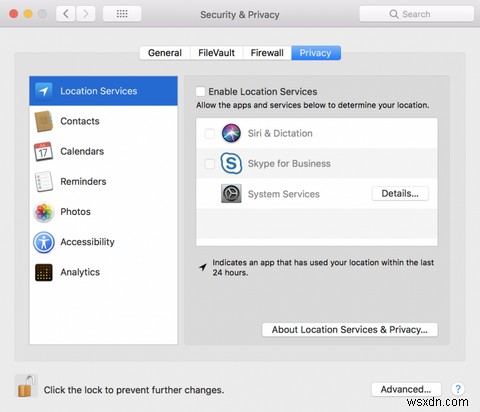Click the Siri & Dictation icon
The image size is (480, 412).
tap(231, 133)
